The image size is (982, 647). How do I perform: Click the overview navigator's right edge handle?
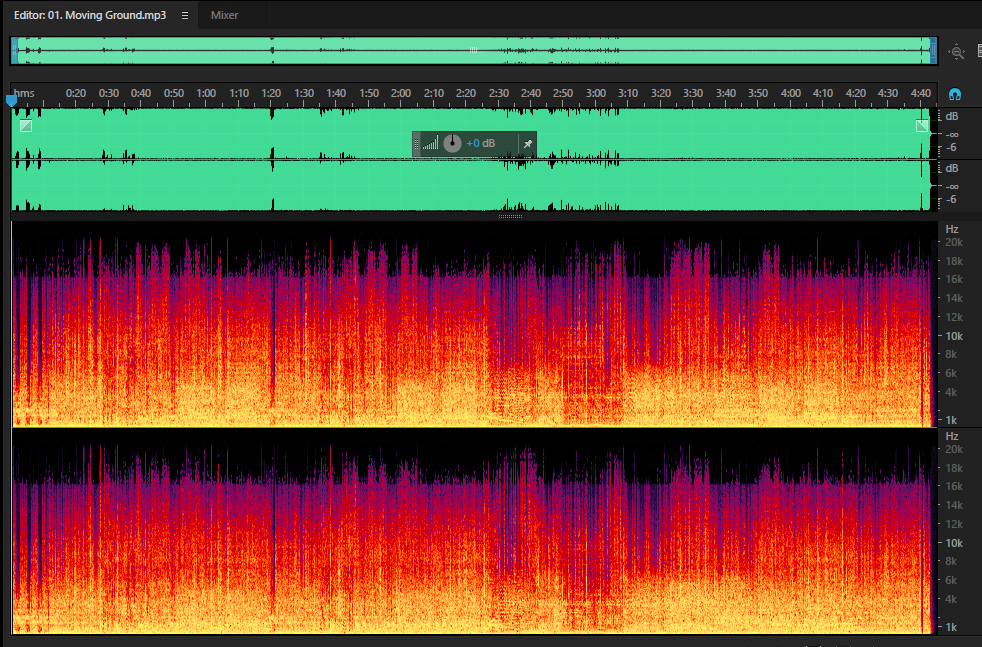[933, 51]
